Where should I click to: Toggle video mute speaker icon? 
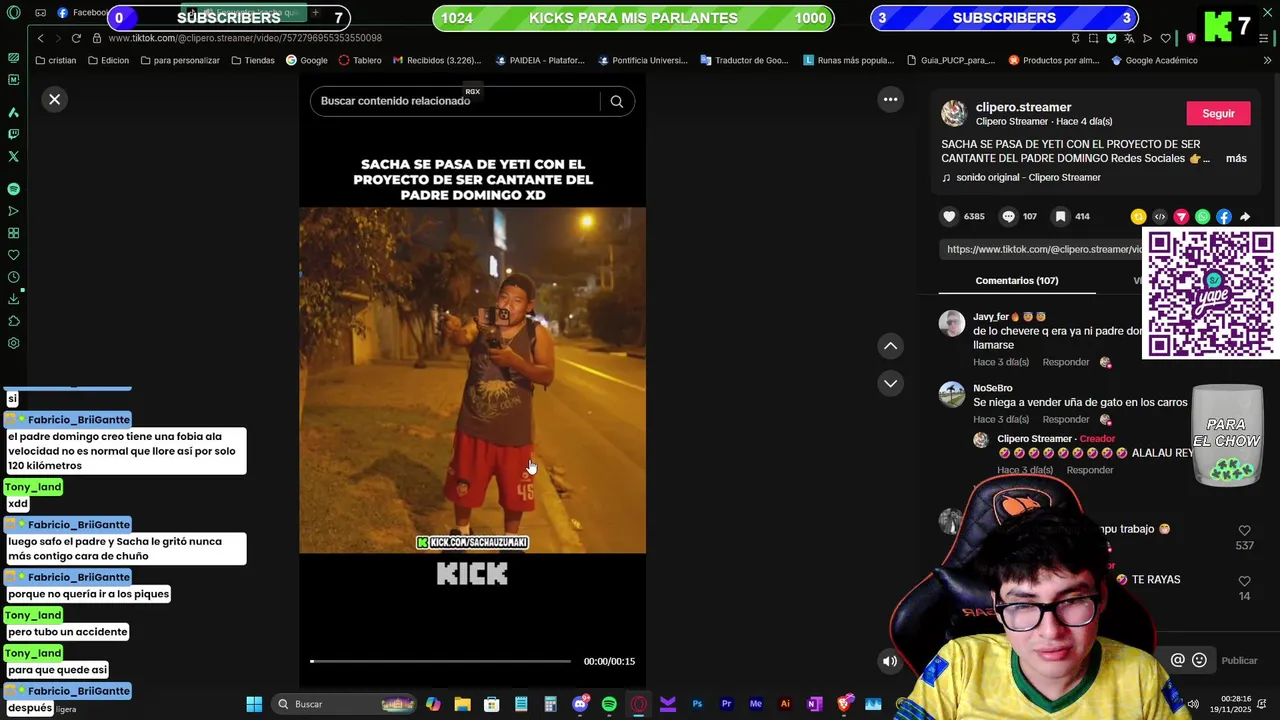coord(890,661)
